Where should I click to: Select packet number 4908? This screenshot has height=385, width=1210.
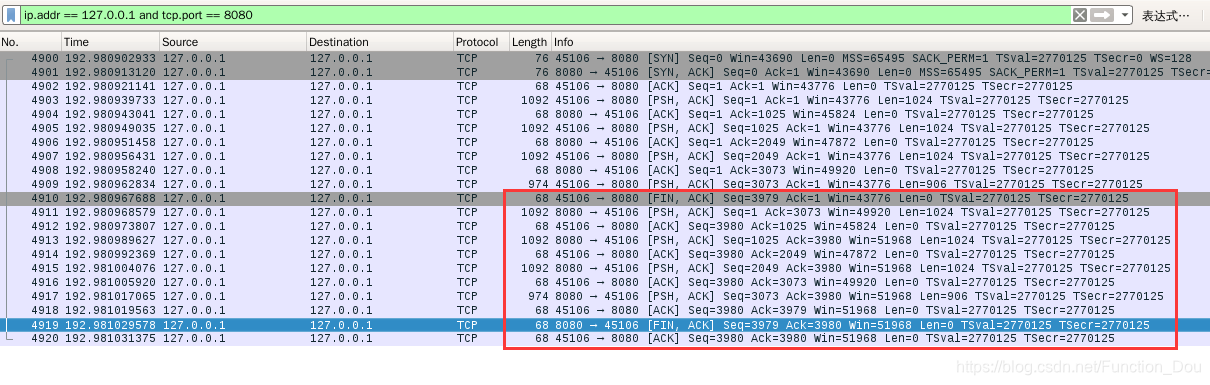605,171
